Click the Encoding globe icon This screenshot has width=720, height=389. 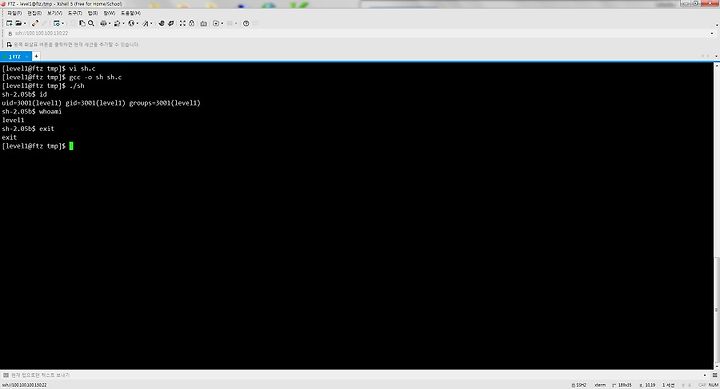click(x=131, y=23)
